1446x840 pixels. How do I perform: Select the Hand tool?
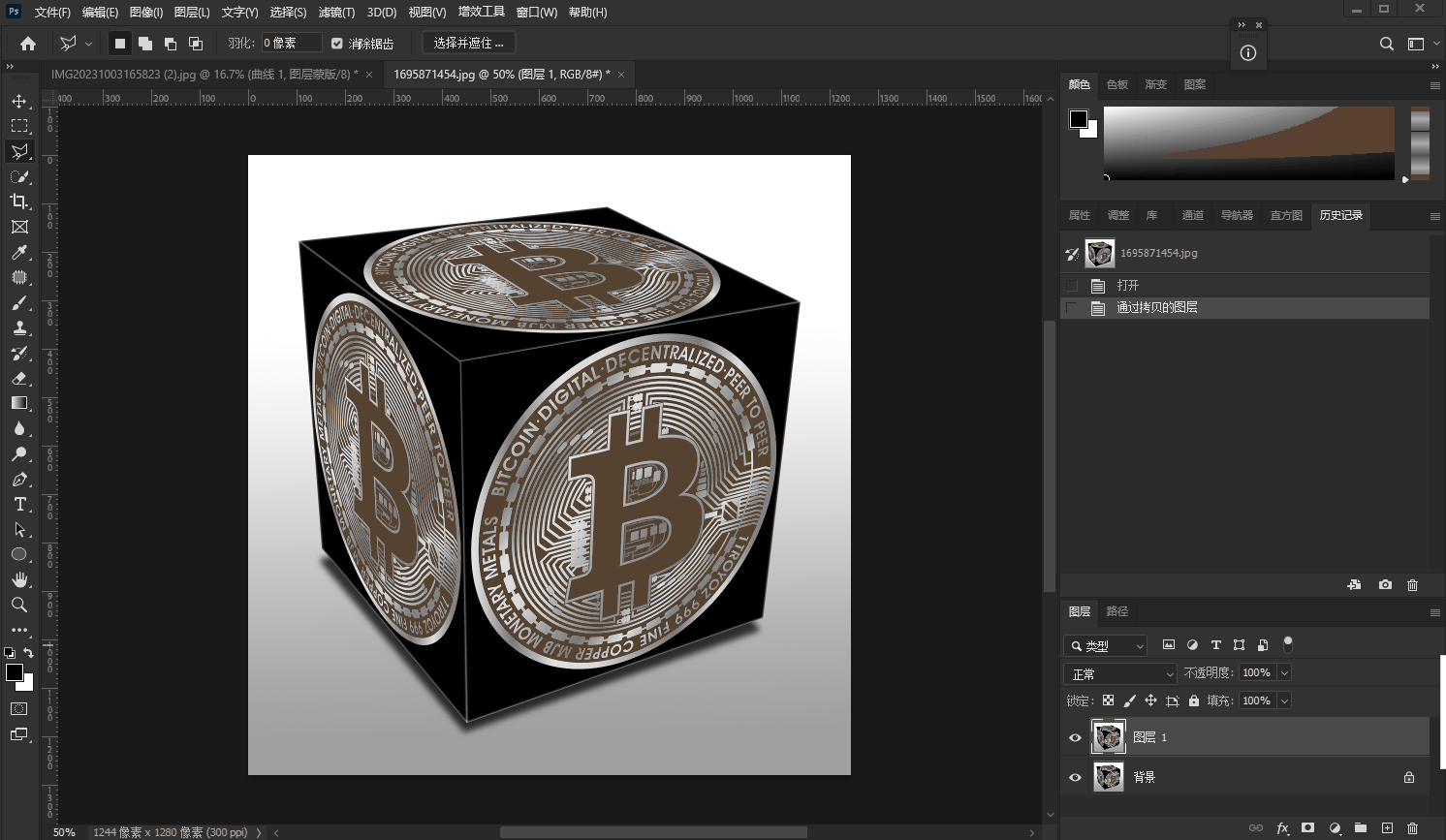click(x=19, y=579)
